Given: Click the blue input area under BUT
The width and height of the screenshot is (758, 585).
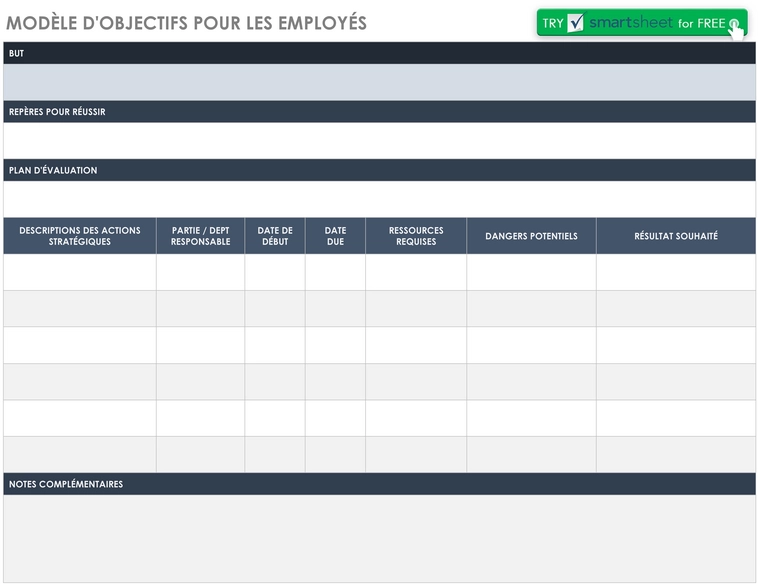Looking at the screenshot, I should tap(379, 82).
